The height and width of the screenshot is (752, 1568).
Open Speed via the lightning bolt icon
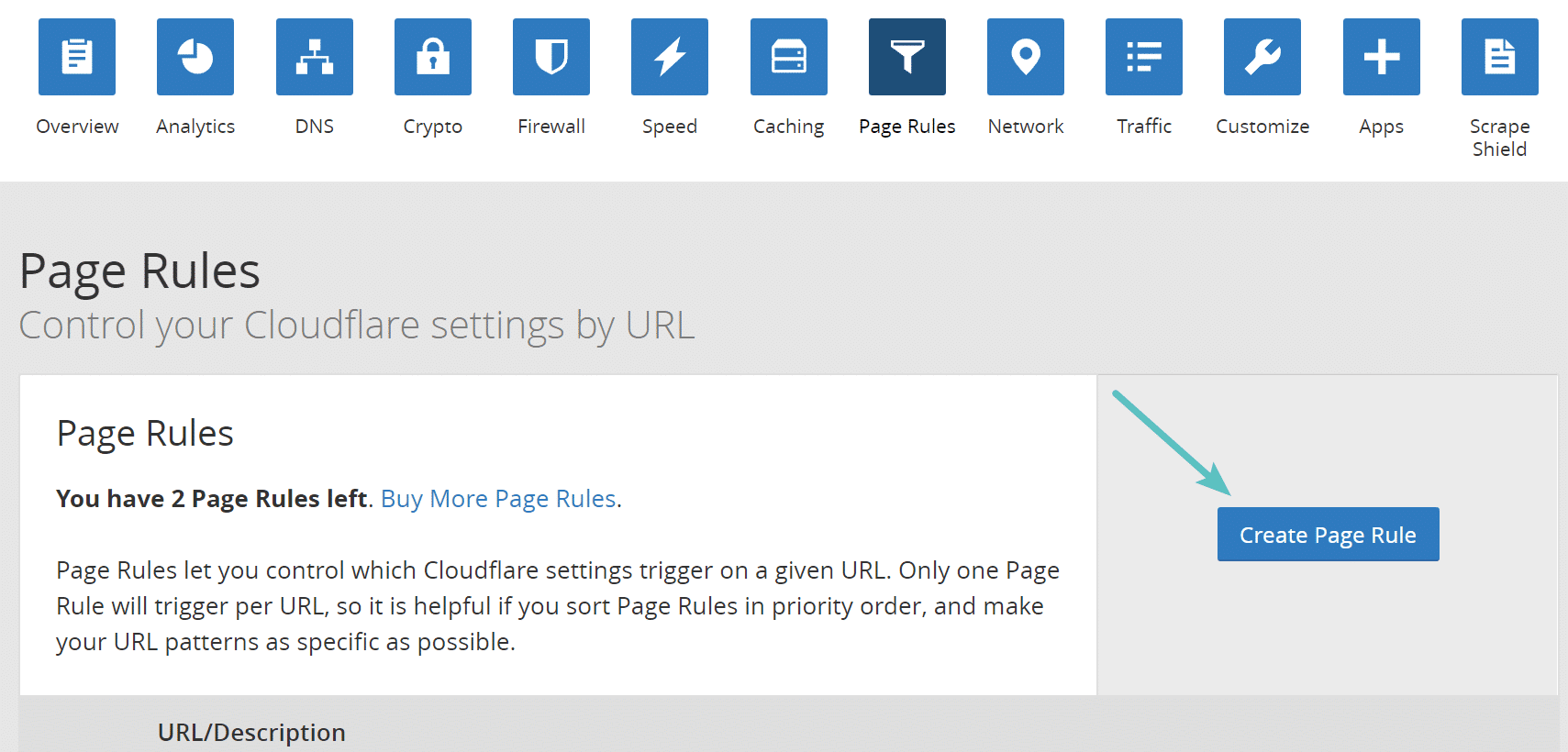coord(670,57)
